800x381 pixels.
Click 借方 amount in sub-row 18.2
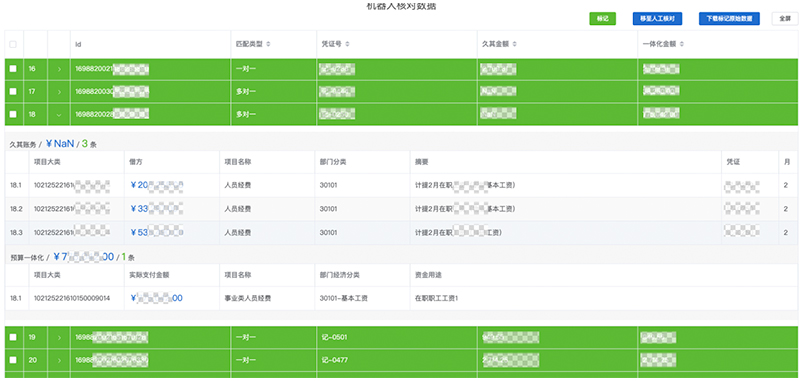tap(156, 209)
